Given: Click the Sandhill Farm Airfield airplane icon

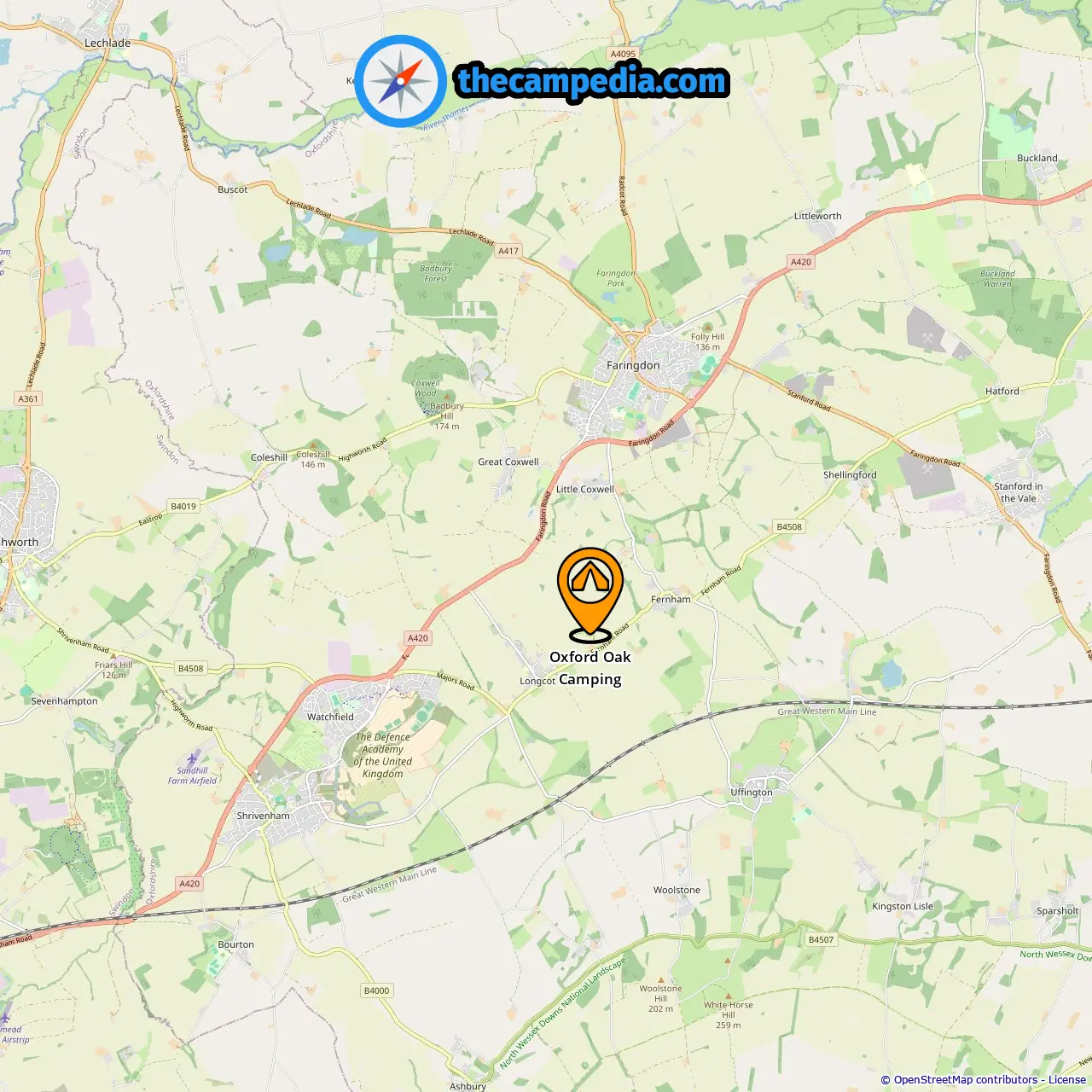Looking at the screenshot, I should coord(192,758).
